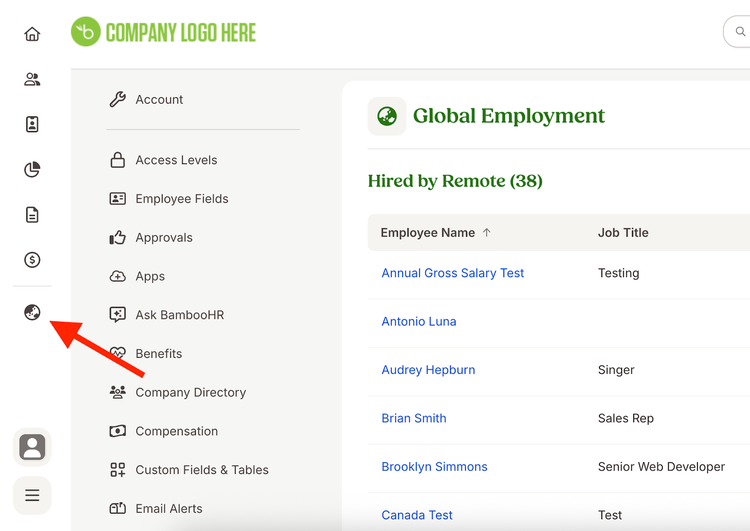Open the People icon in sidebar
Screen dimensions: 750x531
[32, 79]
